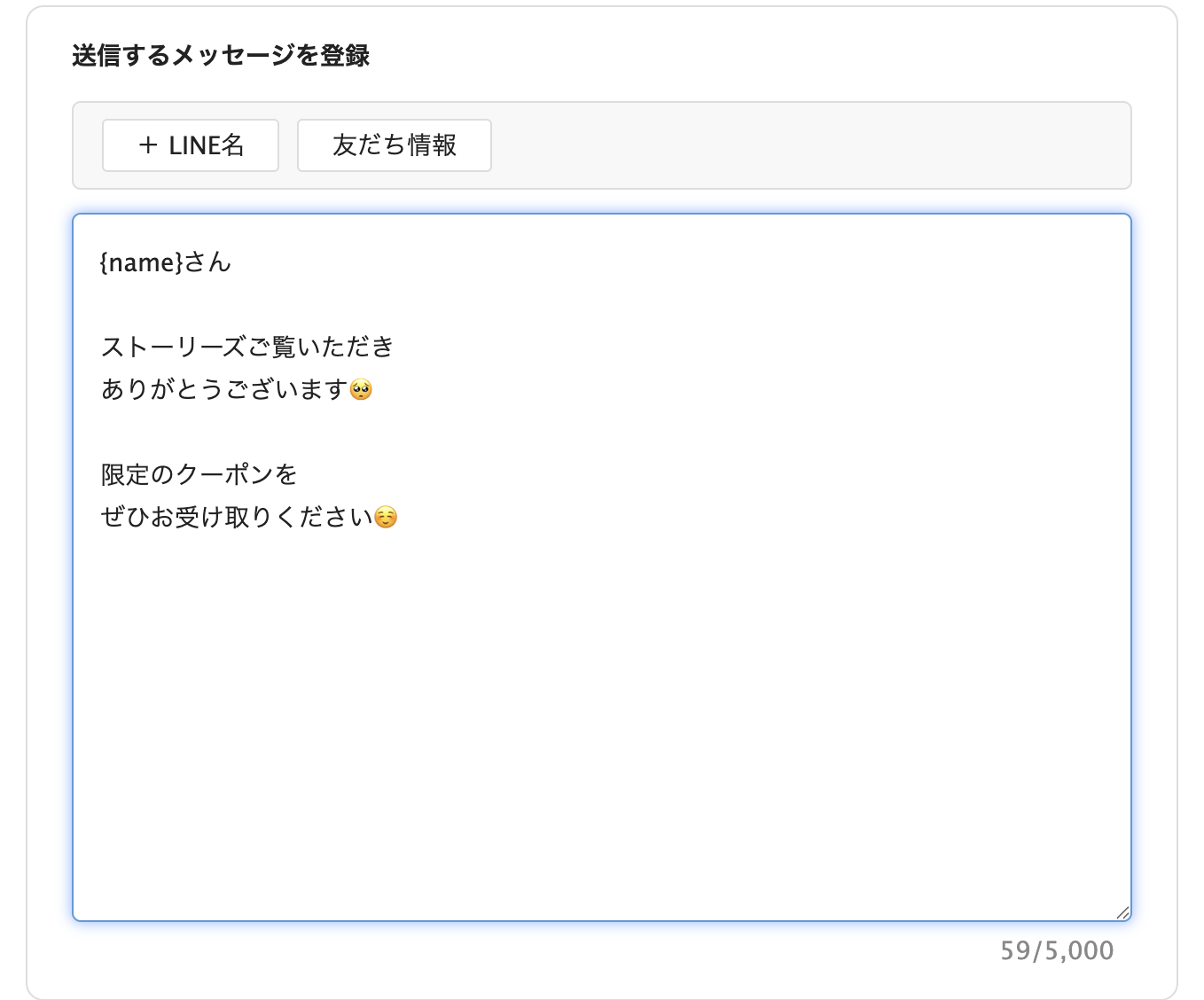
Task: Open the 友だち情報 button
Action: click(x=394, y=145)
